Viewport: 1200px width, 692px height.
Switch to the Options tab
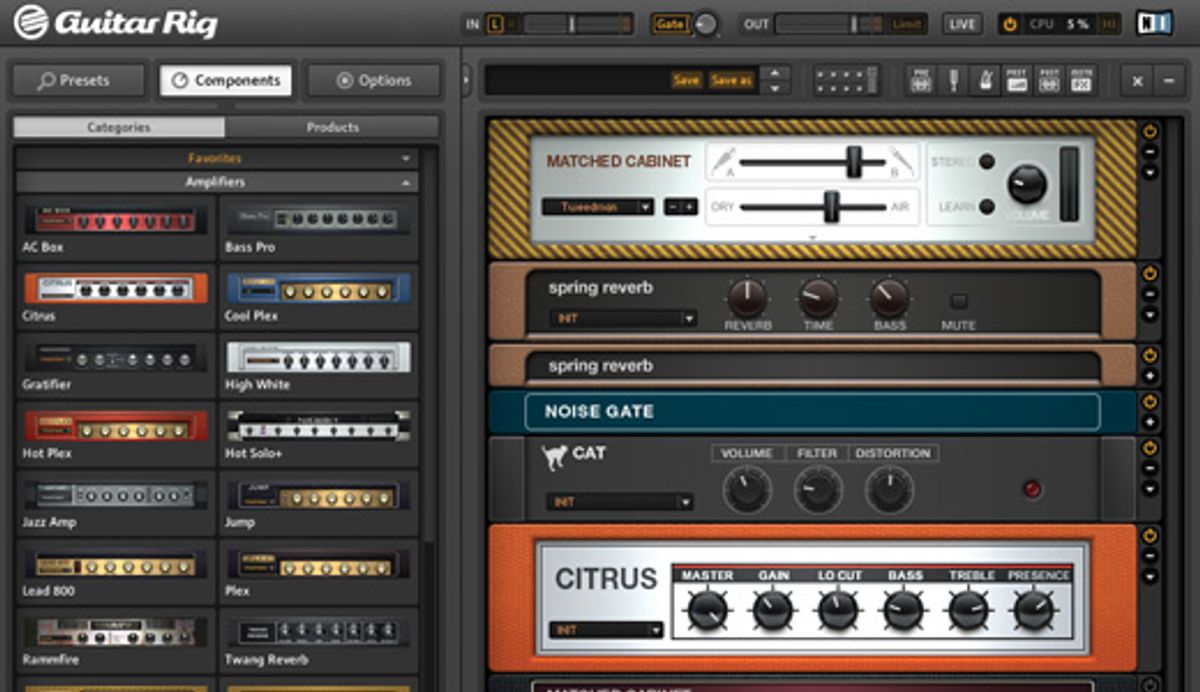(x=373, y=81)
